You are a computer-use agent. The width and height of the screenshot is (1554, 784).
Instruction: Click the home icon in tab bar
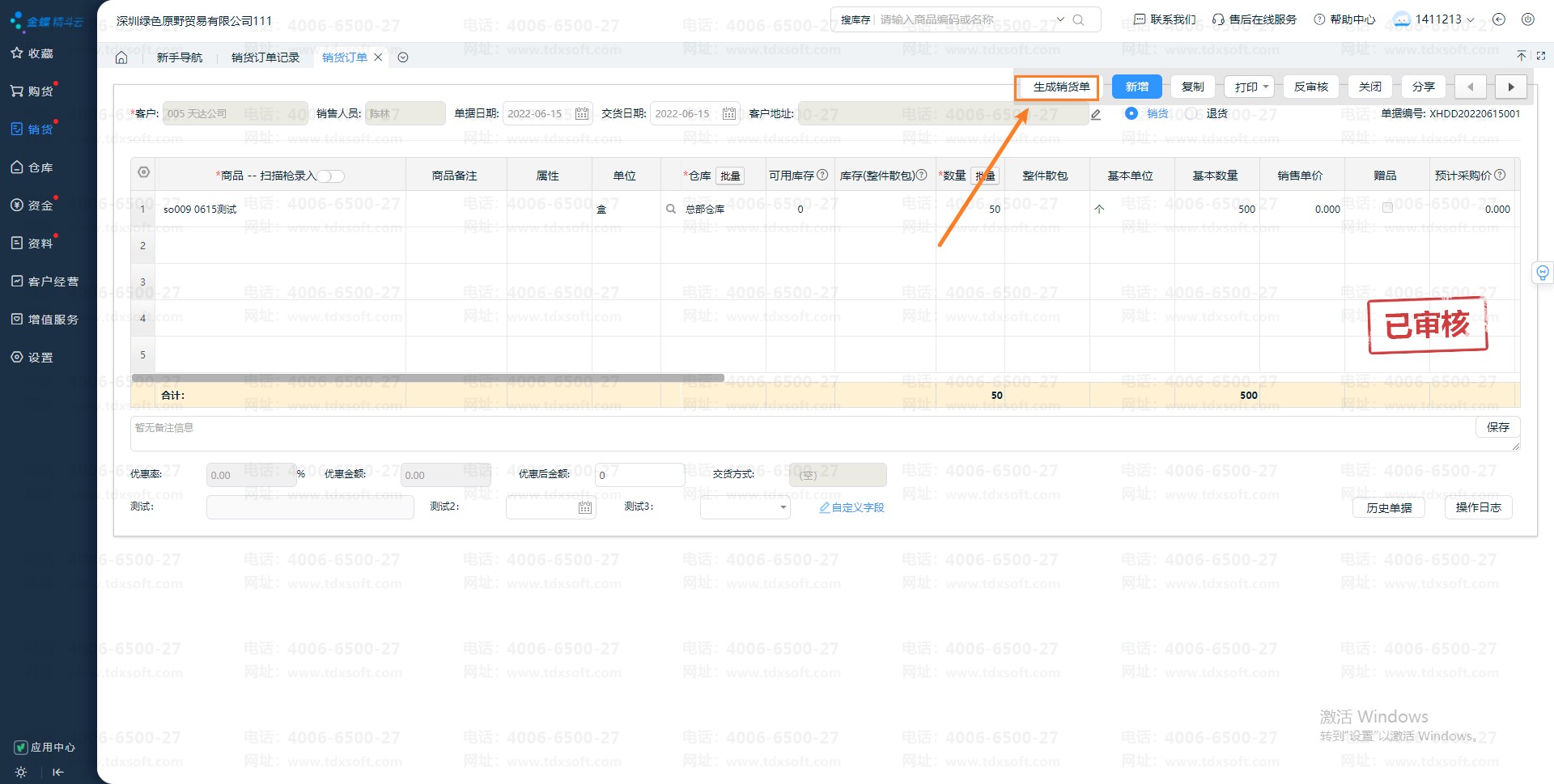point(121,57)
